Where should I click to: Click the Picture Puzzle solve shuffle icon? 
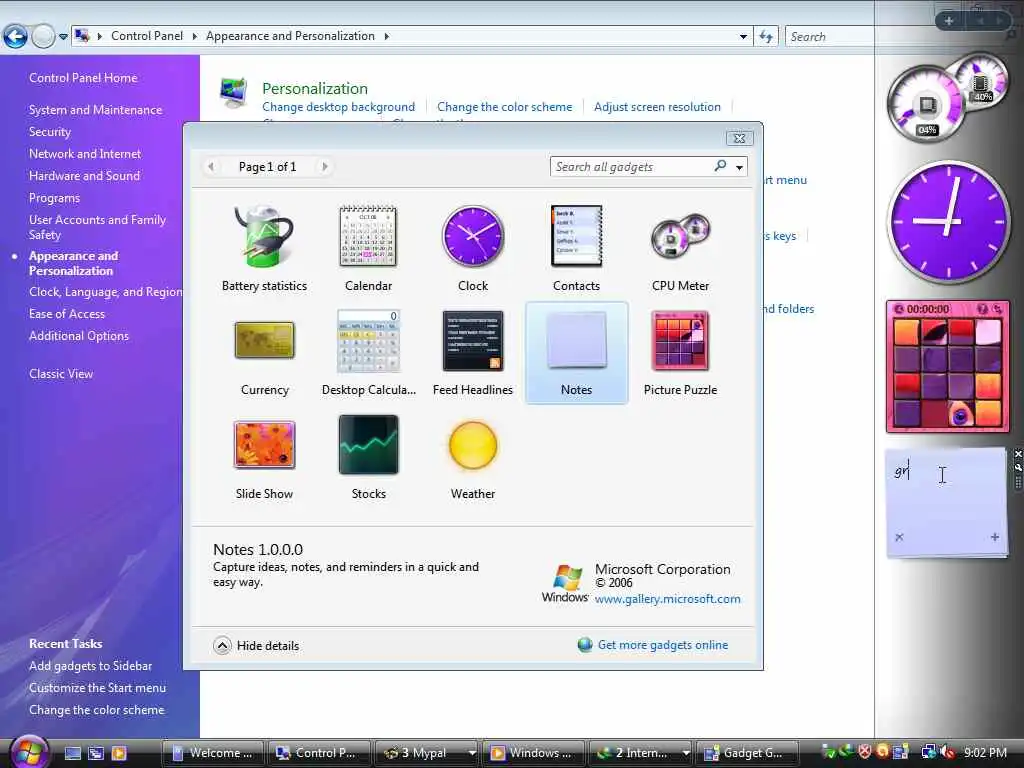click(998, 309)
